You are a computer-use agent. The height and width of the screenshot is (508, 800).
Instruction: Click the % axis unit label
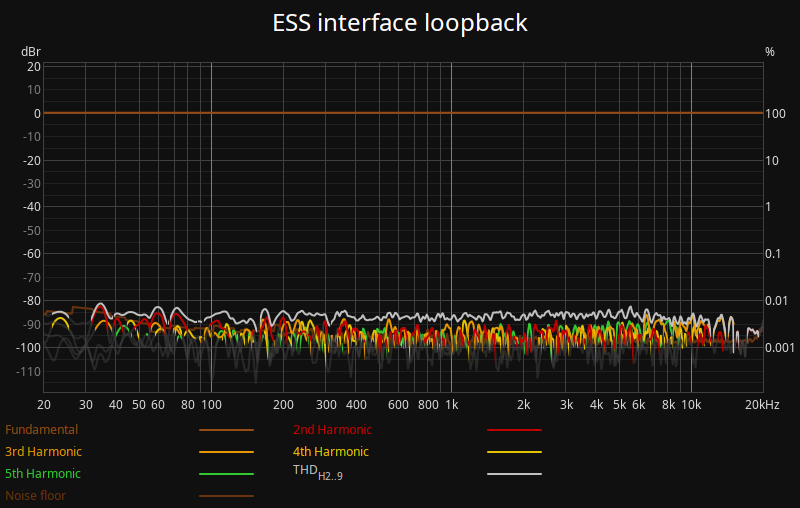pyautogui.click(x=769, y=52)
